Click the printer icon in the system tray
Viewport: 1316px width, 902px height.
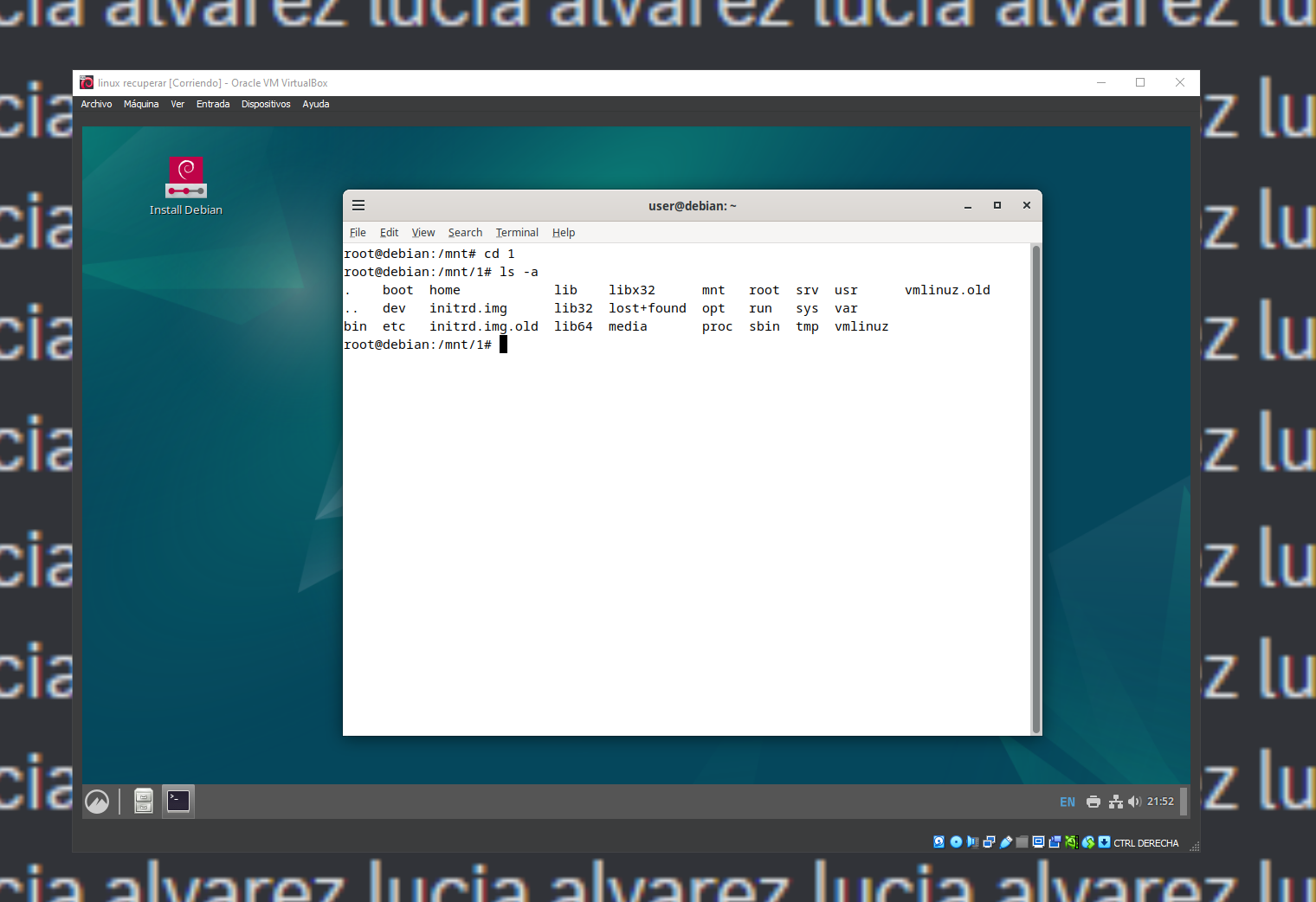click(x=1093, y=802)
